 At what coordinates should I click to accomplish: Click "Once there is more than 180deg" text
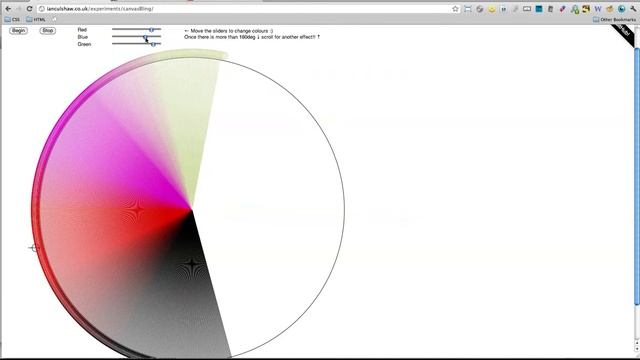(x=220, y=37)
